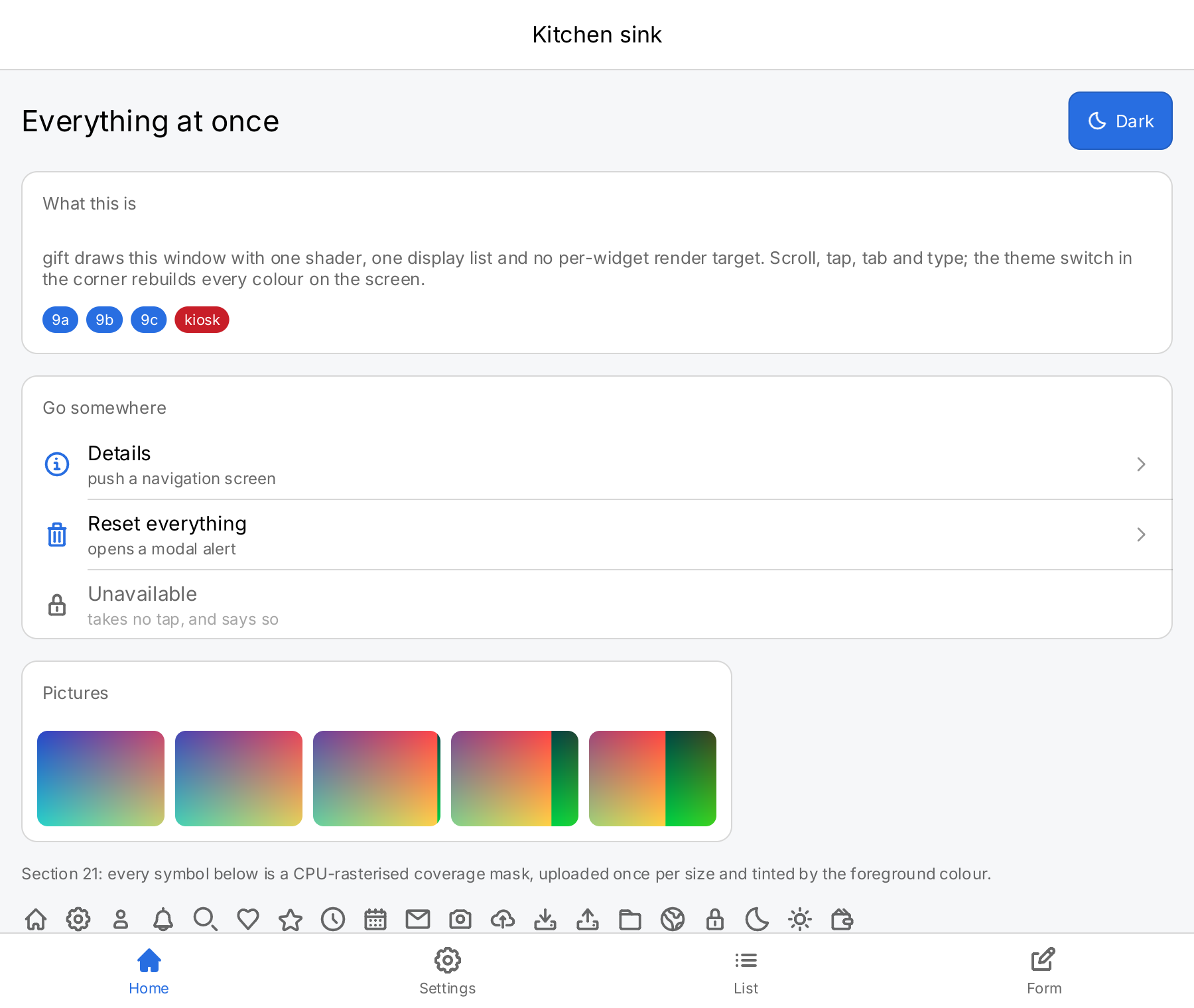The image size is (1194, 1008).
Task: Click the 'Go somewhere' card header
Action: (x=105, y=408)
